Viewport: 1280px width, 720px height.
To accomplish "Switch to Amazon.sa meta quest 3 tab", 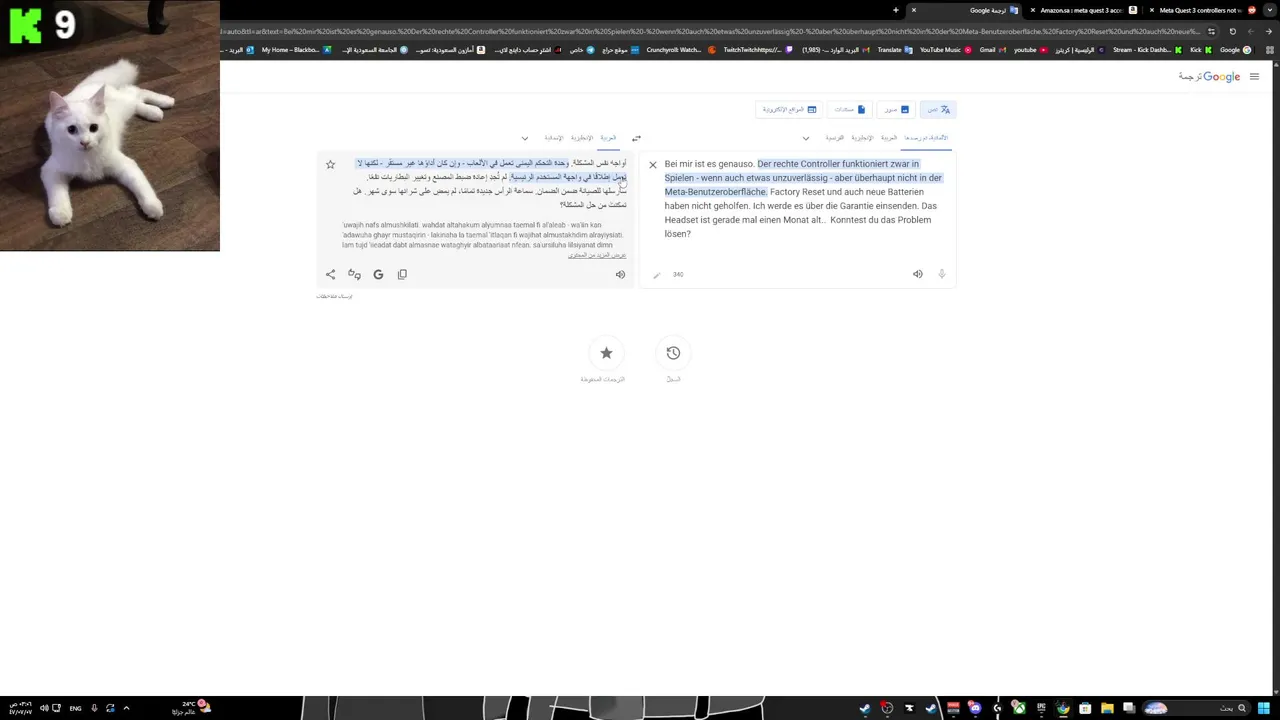I will [x=1081, y=10].
